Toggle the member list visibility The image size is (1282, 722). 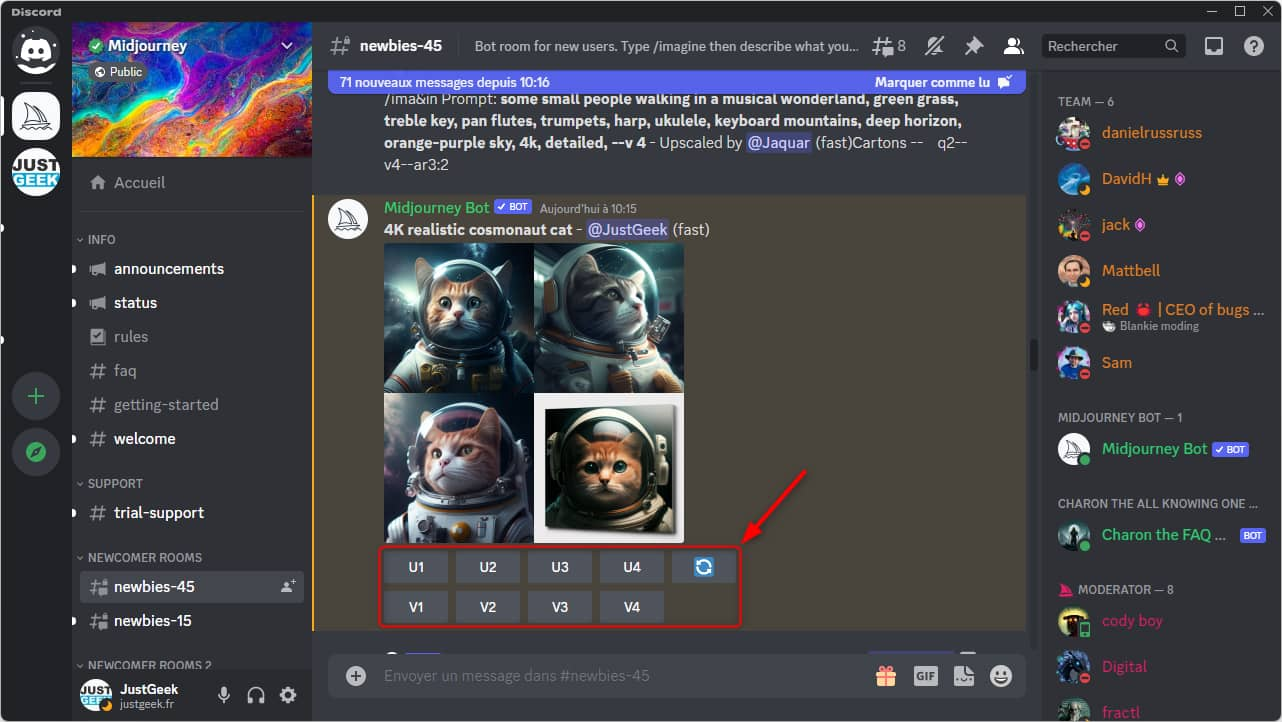(1013, 46)
